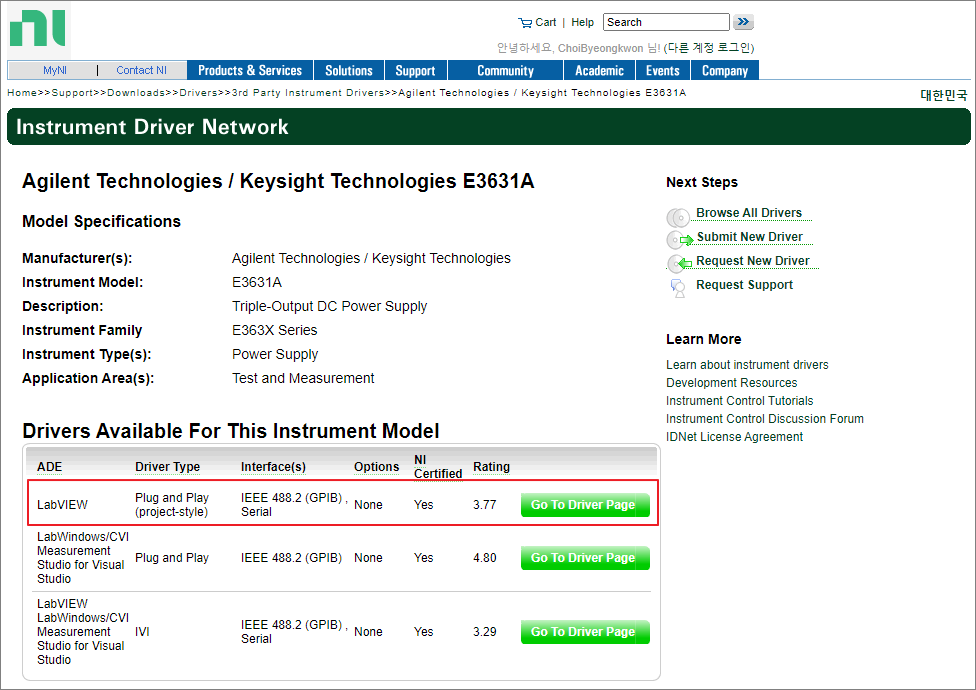
Task: Open Development Resources link
Action: tap(731, 383)
